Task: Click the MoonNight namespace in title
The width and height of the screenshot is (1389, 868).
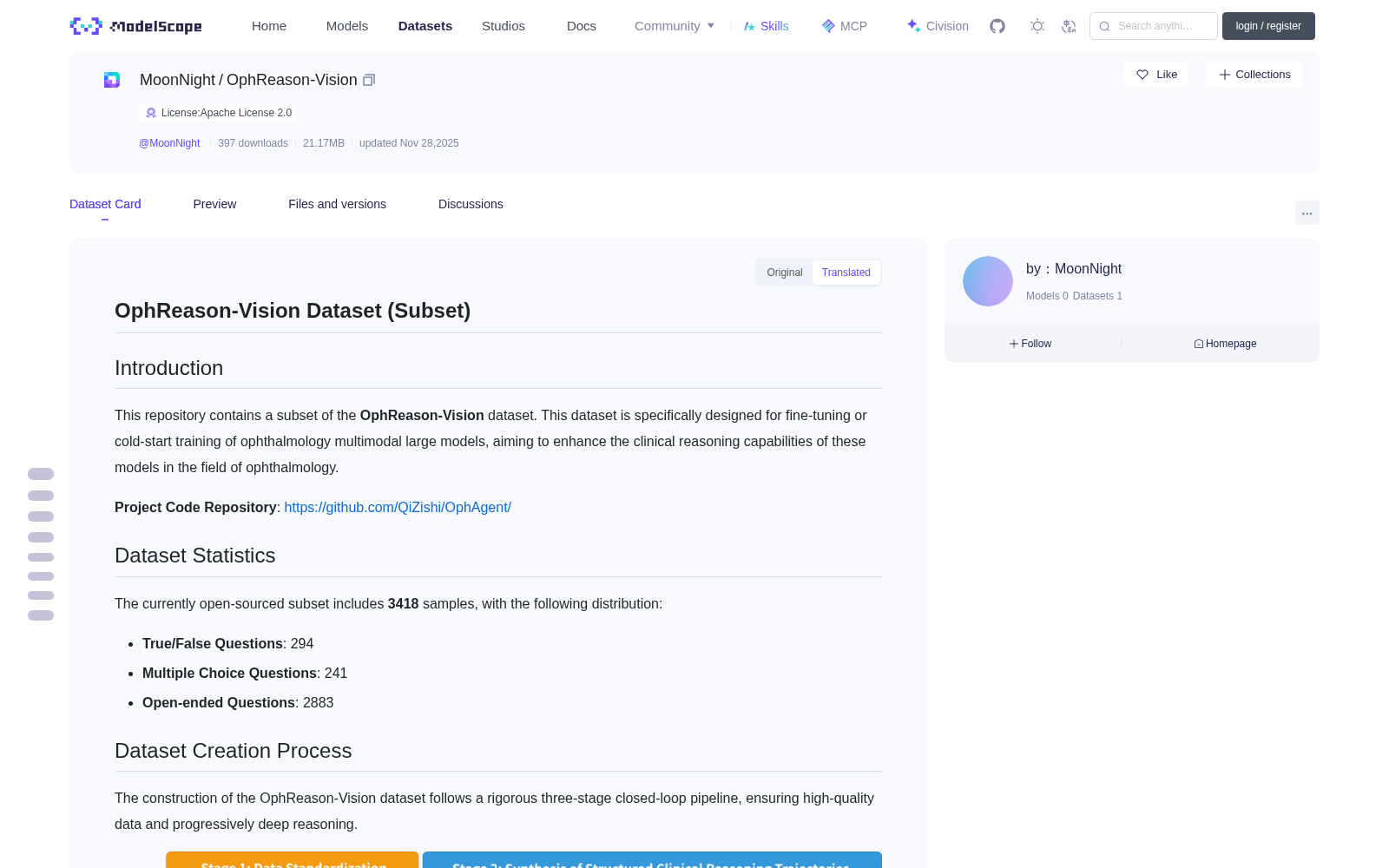Action: pyautogui.click(x=177, y=80)
